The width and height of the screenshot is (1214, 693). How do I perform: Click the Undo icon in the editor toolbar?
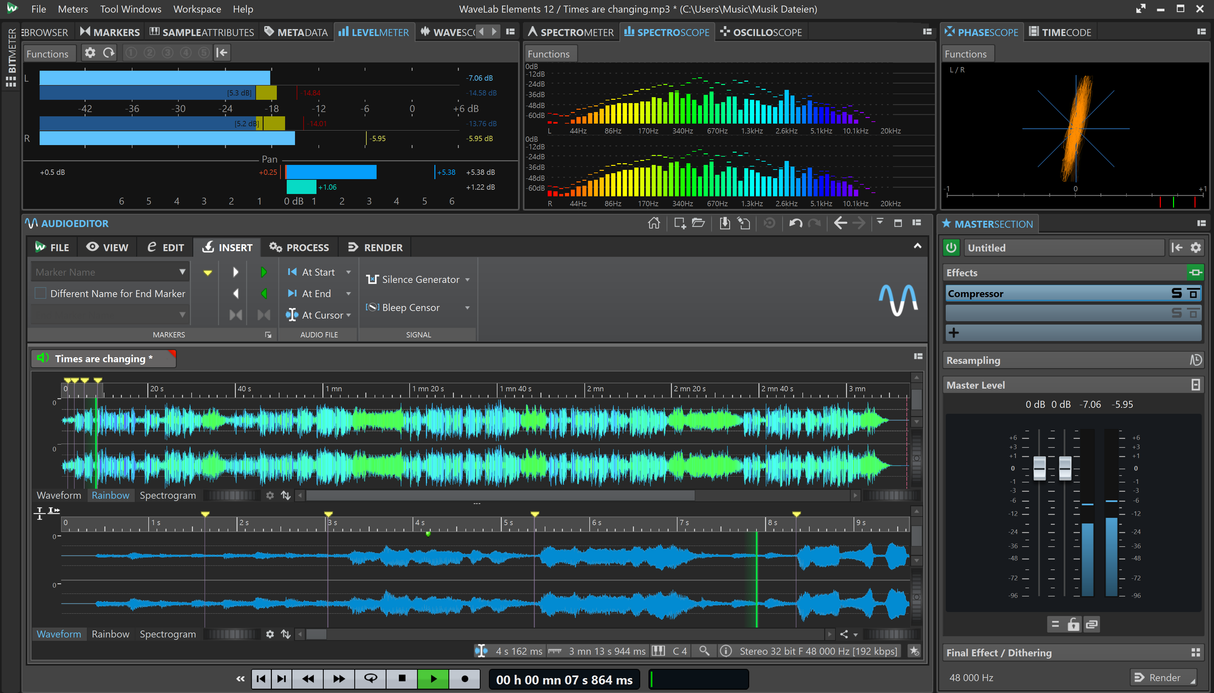(794, 223)
